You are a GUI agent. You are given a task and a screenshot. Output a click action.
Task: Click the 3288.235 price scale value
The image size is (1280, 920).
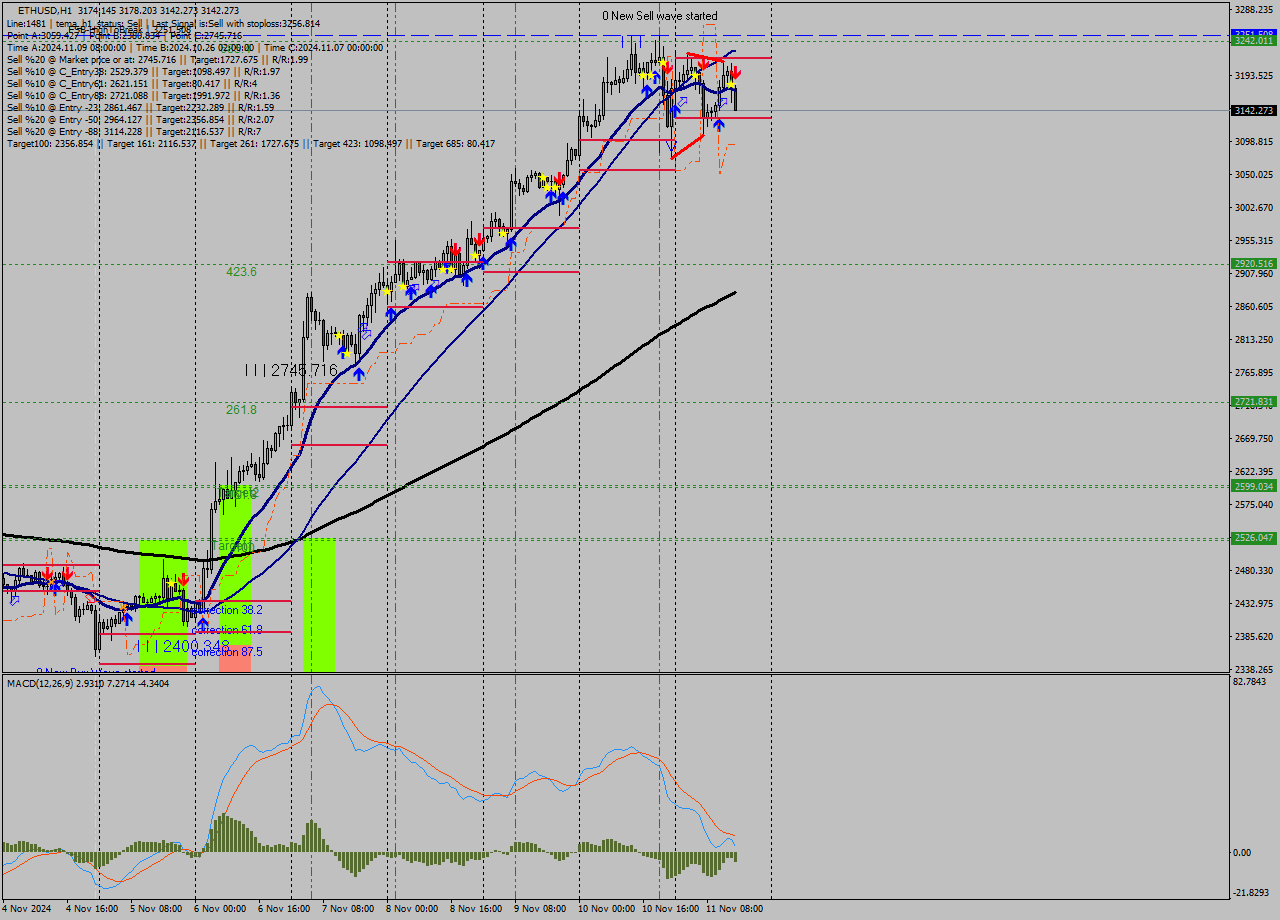(x=1254, y=10)
